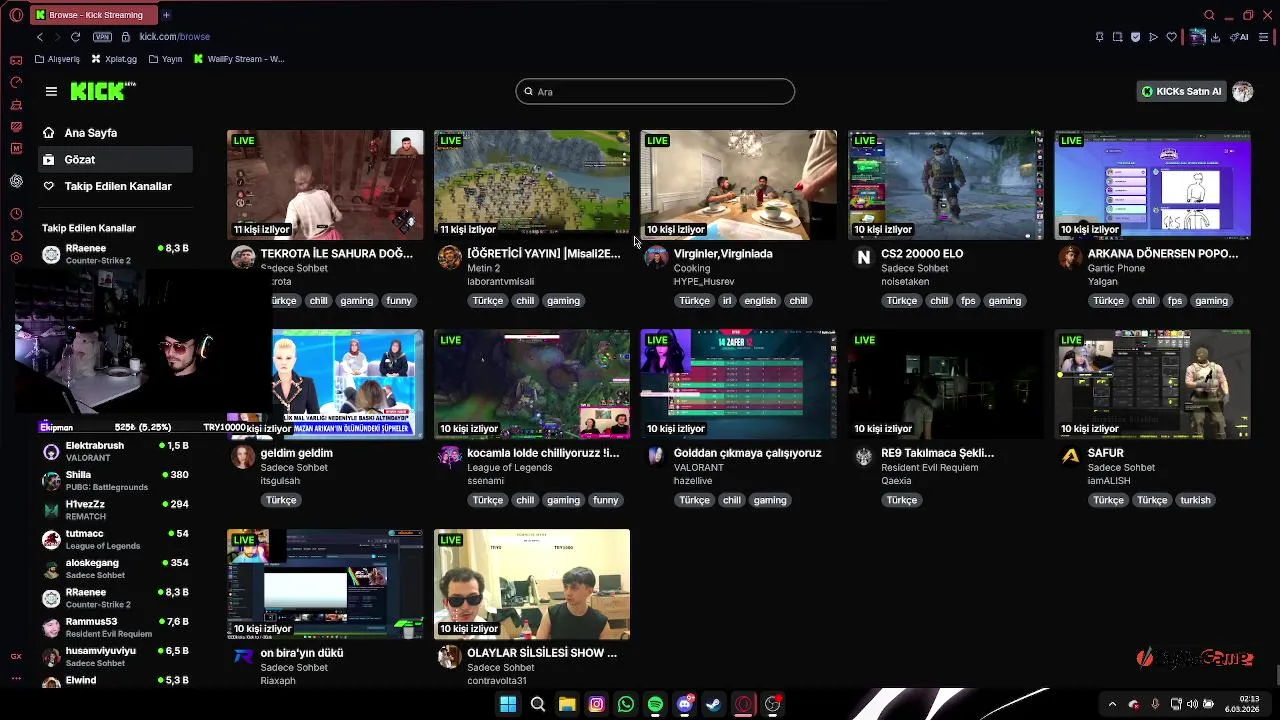Viewport: 1280px width, 720px height.
Task: Open ad blocker shield icon
Action: pos(1135,37)
